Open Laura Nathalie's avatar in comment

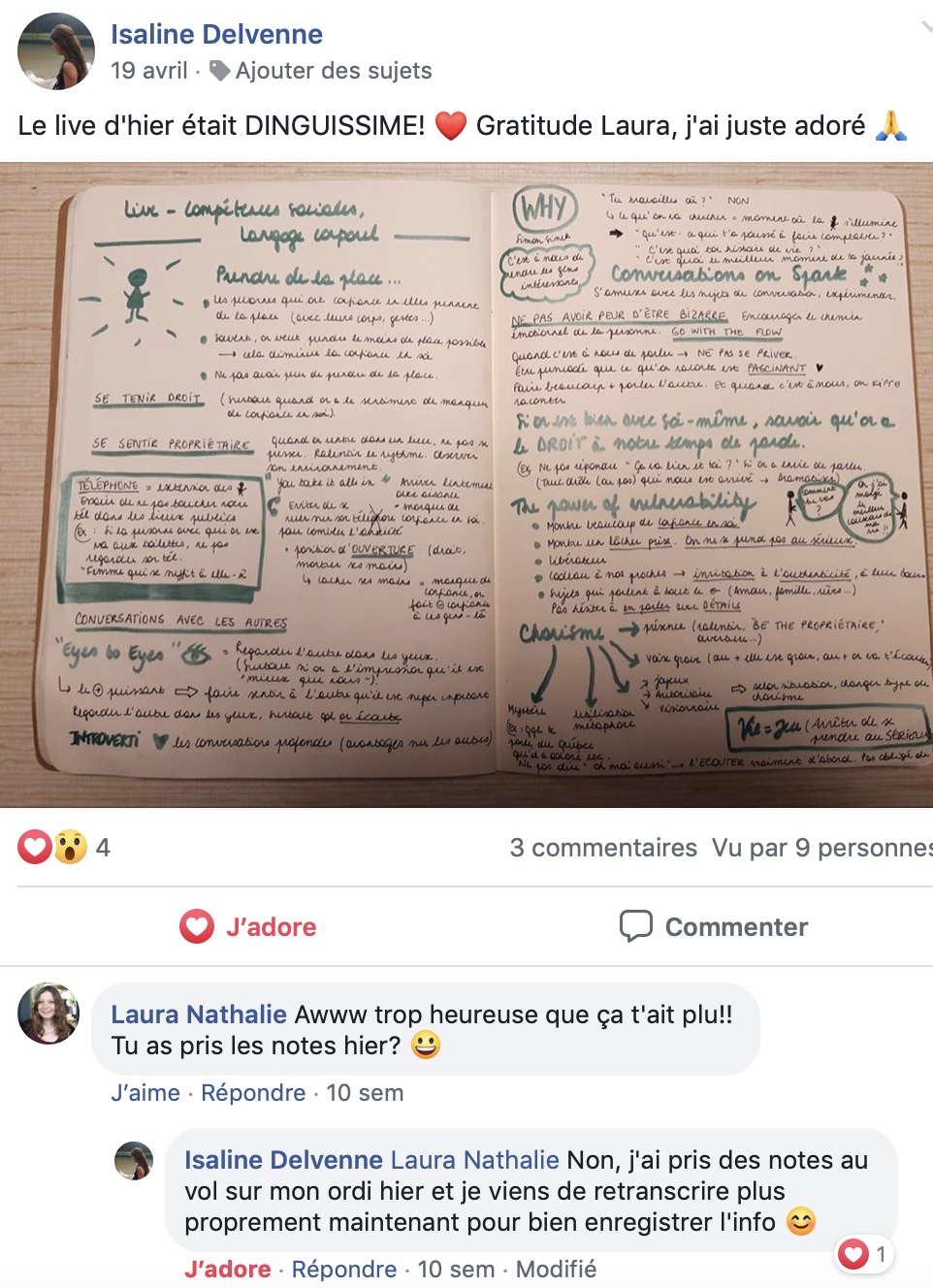click(x=48, y=1014)
